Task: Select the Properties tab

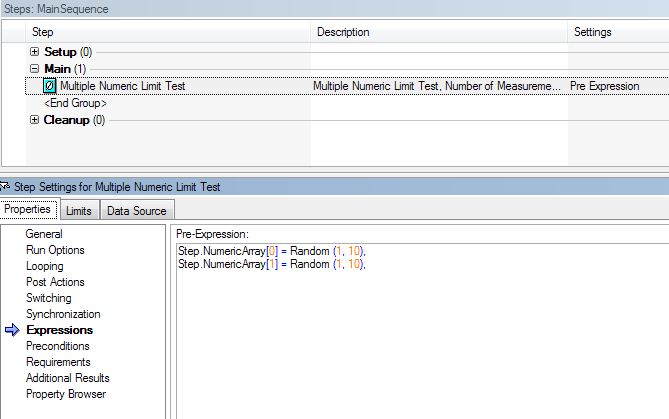Action: pos(28,209)
